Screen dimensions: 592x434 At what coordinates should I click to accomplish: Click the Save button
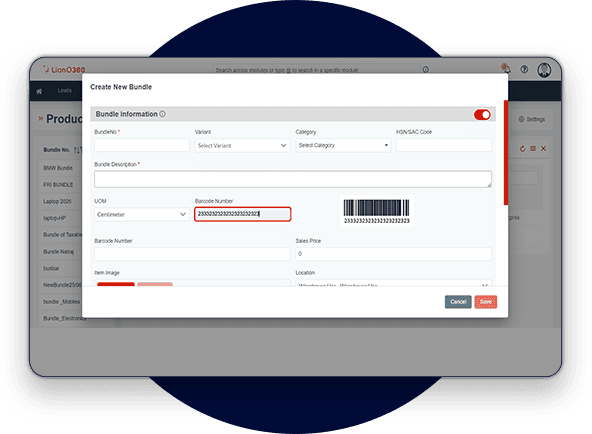[x=486, y=302]
